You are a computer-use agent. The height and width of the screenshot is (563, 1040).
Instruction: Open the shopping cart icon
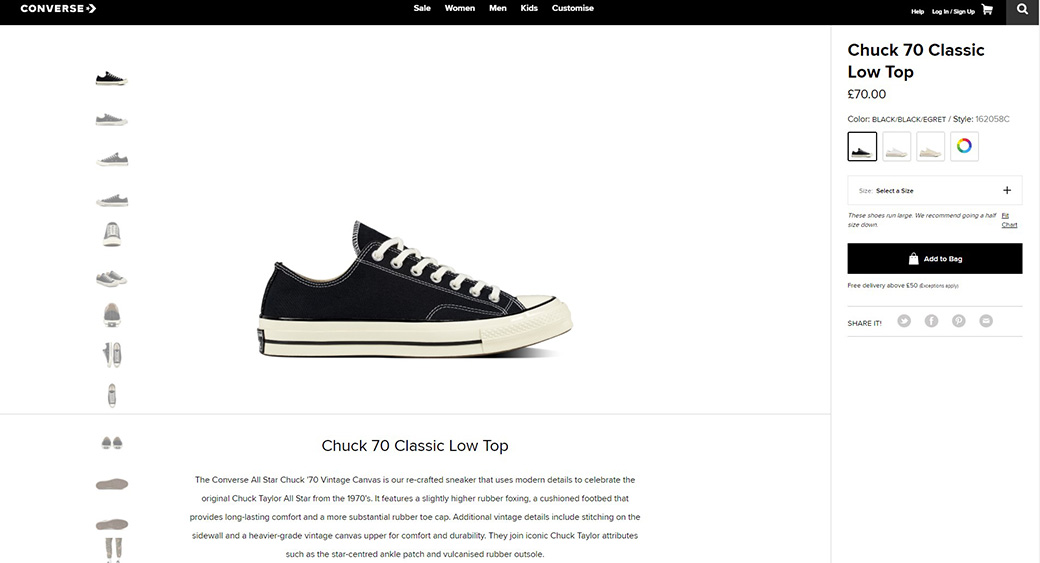click(987, 9)
